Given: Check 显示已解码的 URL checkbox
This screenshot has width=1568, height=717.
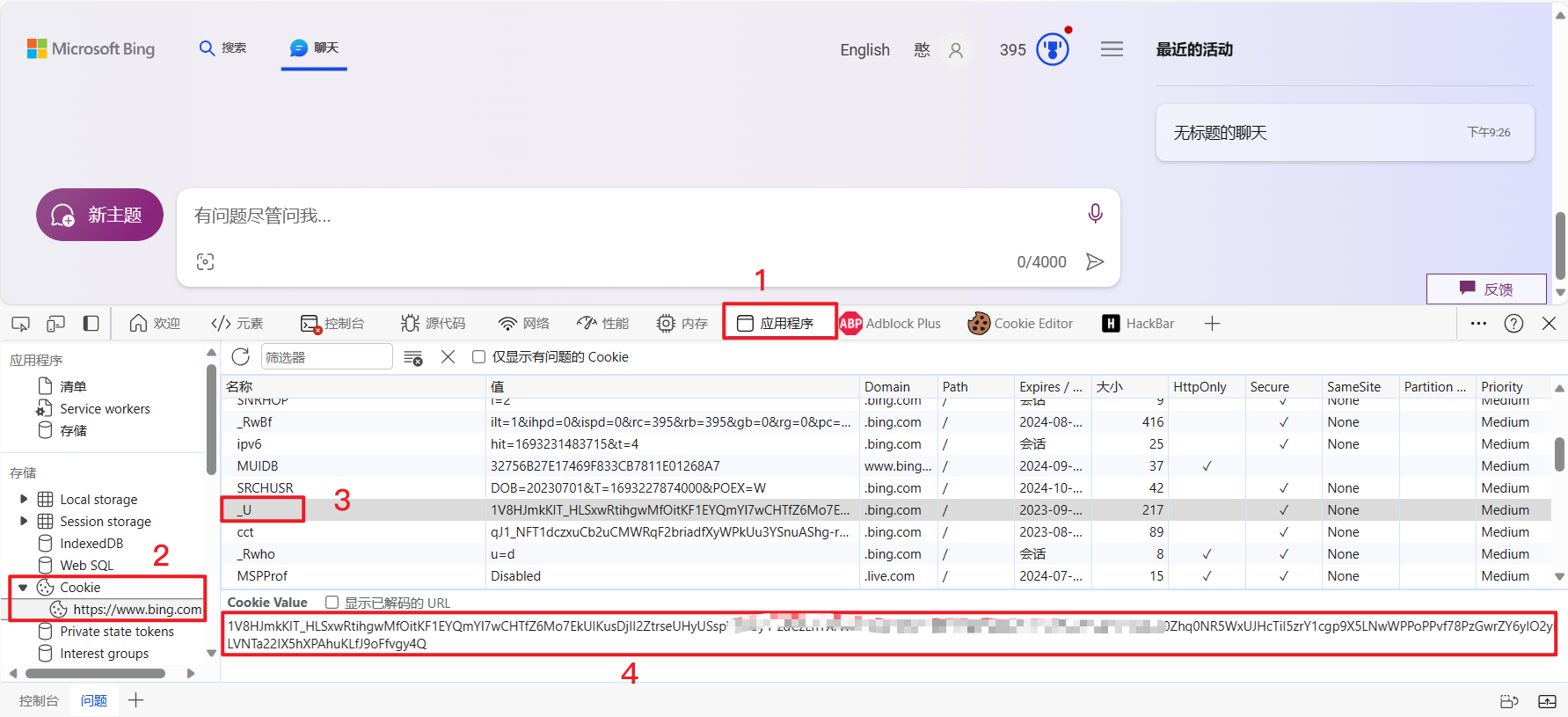Looking at the screenshot, I should (x=332, y=603).
